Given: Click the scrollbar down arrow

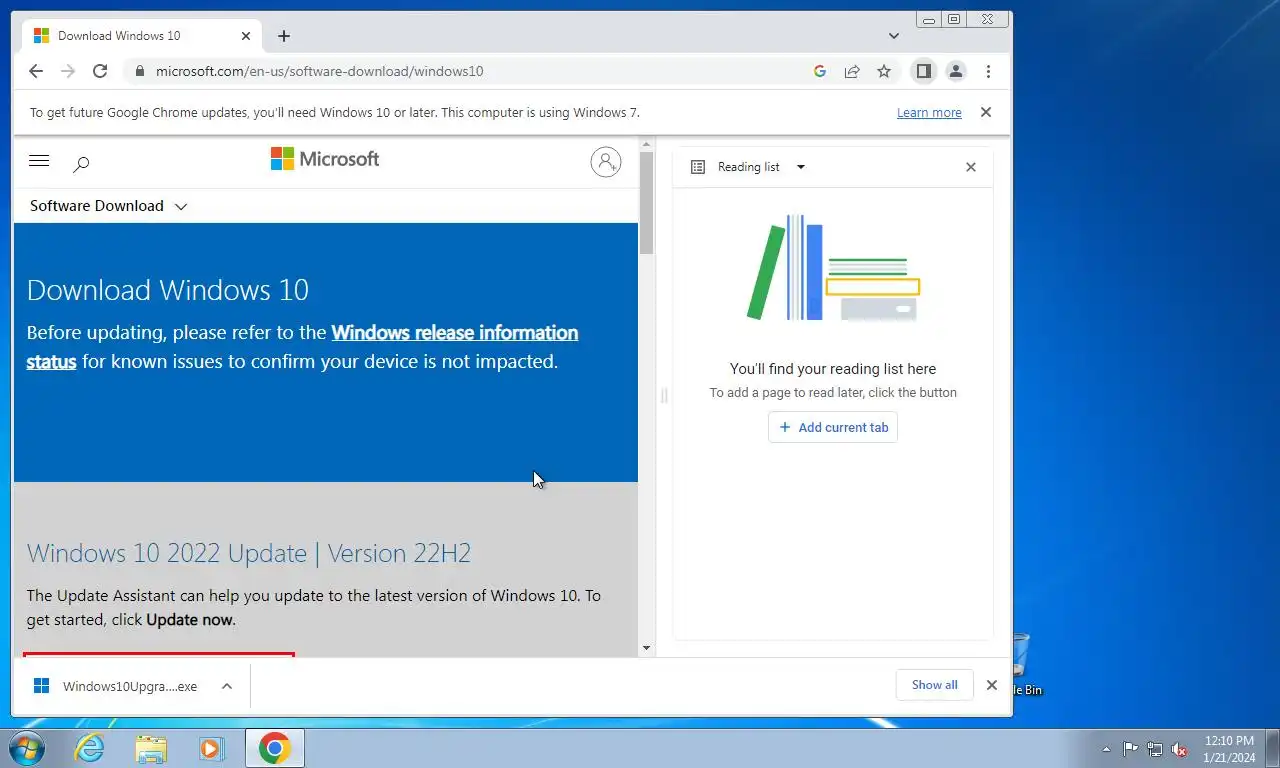Looking at the screenshot, I should click(x=647, y=648).
